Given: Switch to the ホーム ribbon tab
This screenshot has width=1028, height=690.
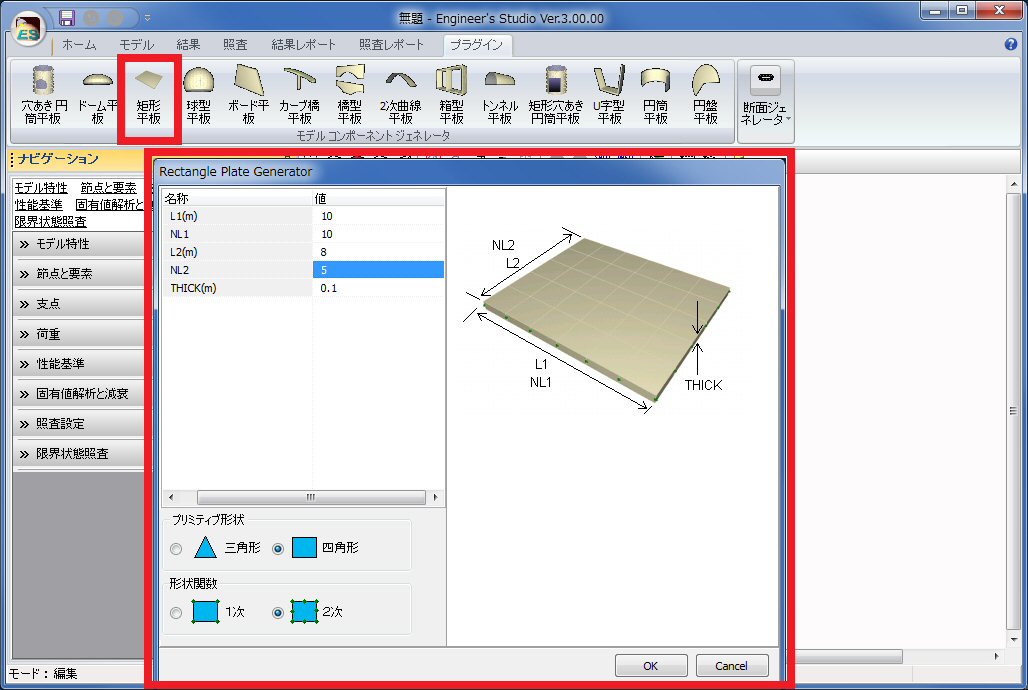Looking at the screenshot, I should pos(79,45).
